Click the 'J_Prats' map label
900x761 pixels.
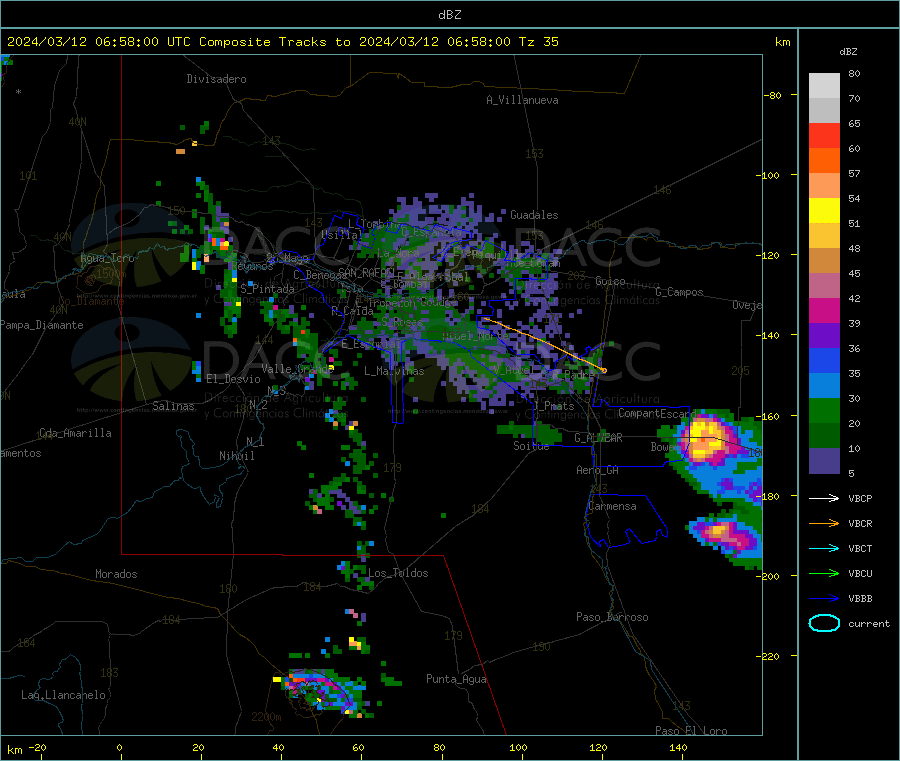click(554, 406)
